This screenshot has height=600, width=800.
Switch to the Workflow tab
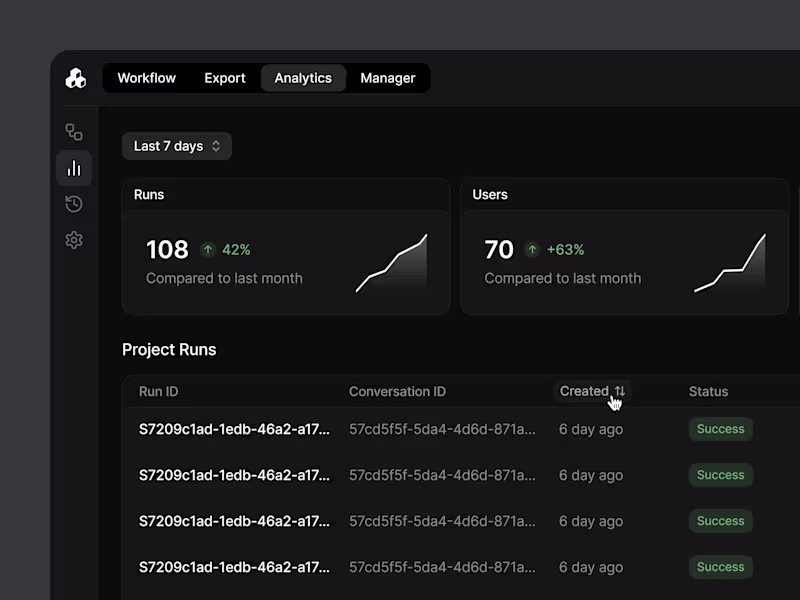click(x=146, y=78)
